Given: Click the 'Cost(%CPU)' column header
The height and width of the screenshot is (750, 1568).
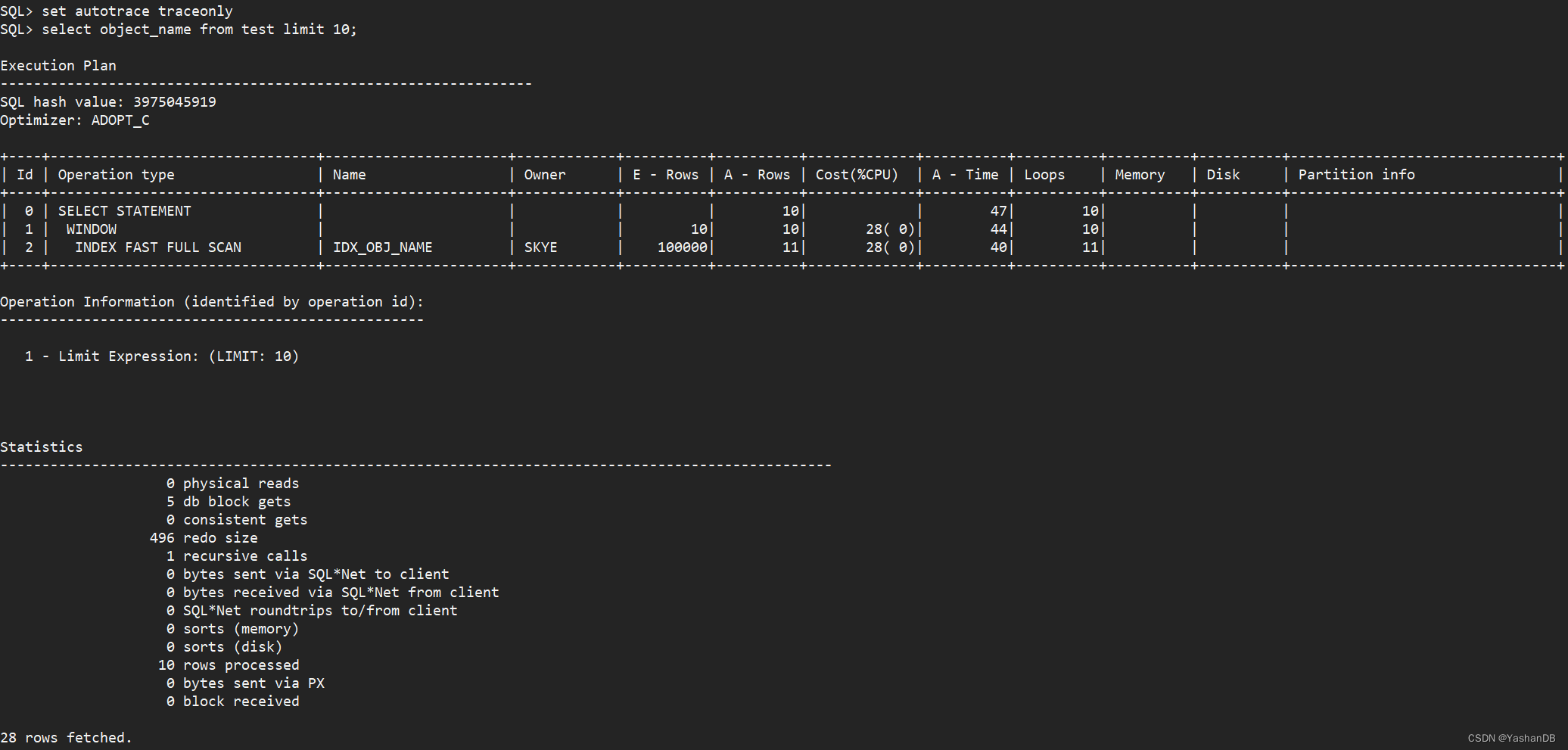Looking at the screenshot, I should [857, 175].
